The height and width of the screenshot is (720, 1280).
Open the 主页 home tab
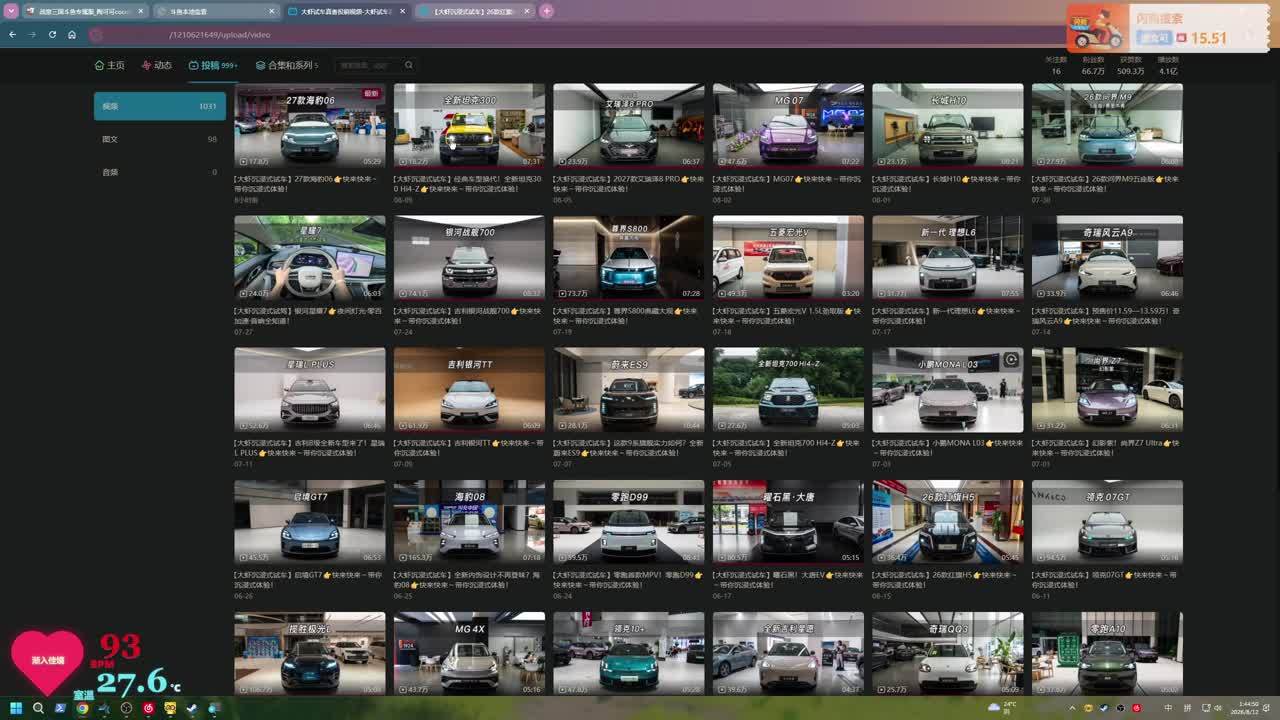click(x=110, y=65)
